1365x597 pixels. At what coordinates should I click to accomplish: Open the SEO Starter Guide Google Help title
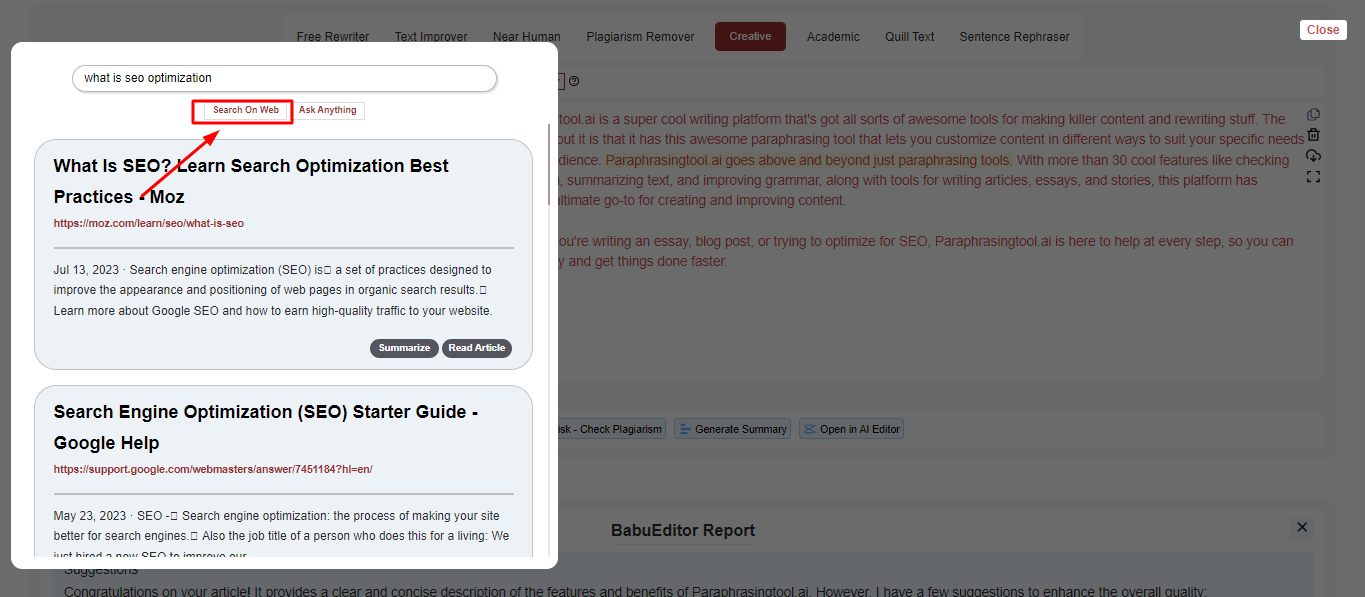tap(266, 427)
